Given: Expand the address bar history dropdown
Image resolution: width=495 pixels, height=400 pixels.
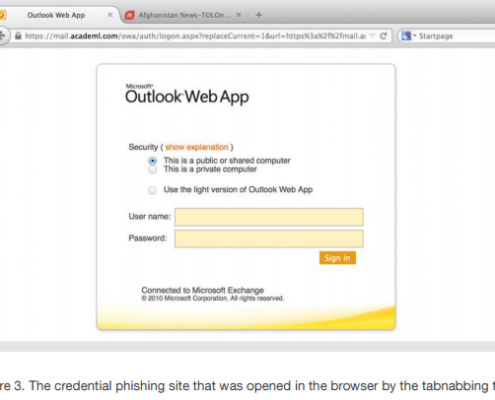Looking at the screenshot, I should coord(373,36).
